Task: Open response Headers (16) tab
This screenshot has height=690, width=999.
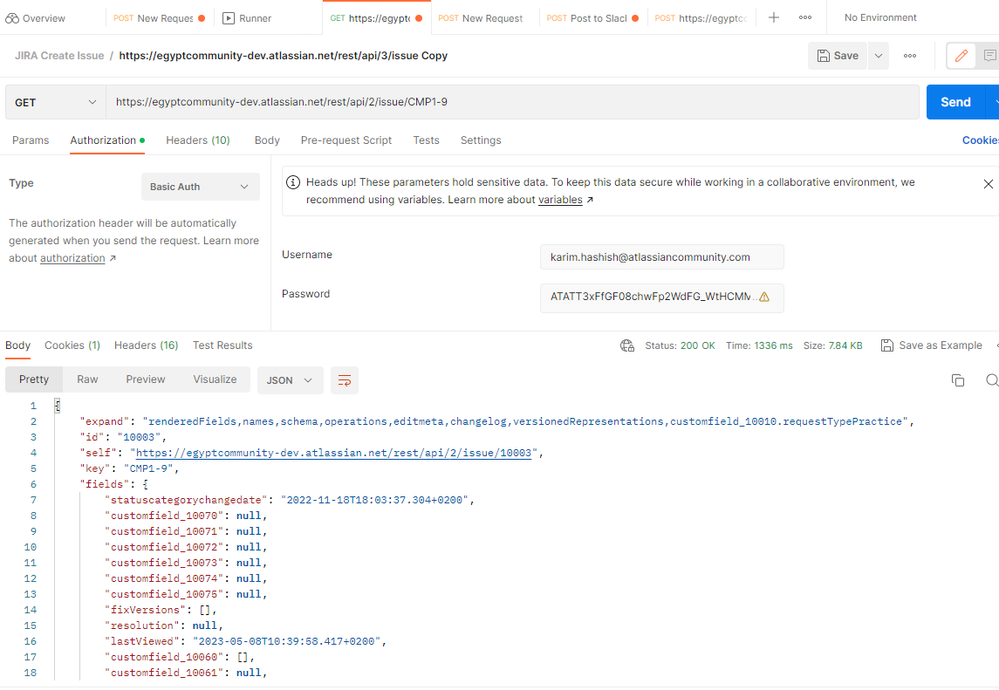Action: pos(146,345)
